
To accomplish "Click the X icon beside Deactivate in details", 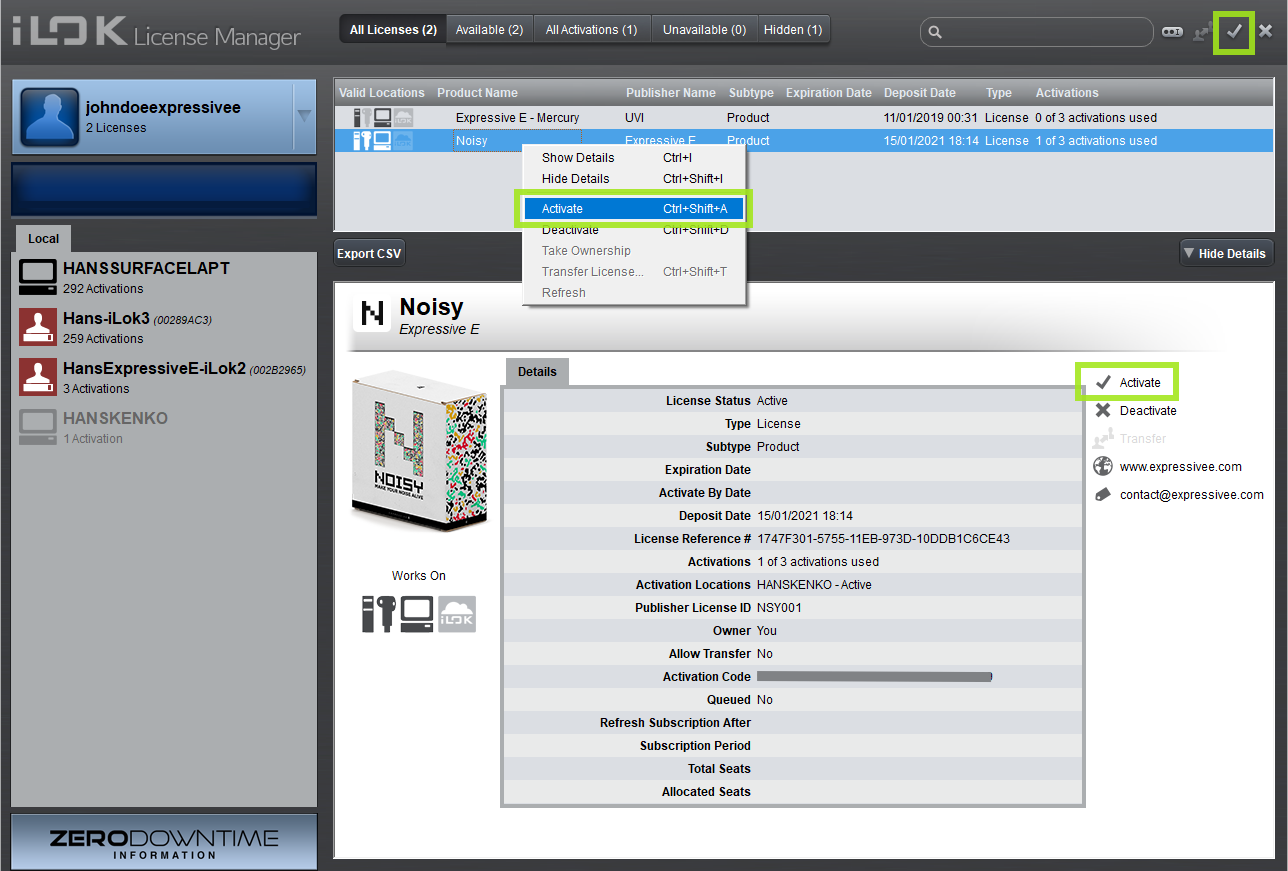I will pyautogui.click(x=1103, y=410).
